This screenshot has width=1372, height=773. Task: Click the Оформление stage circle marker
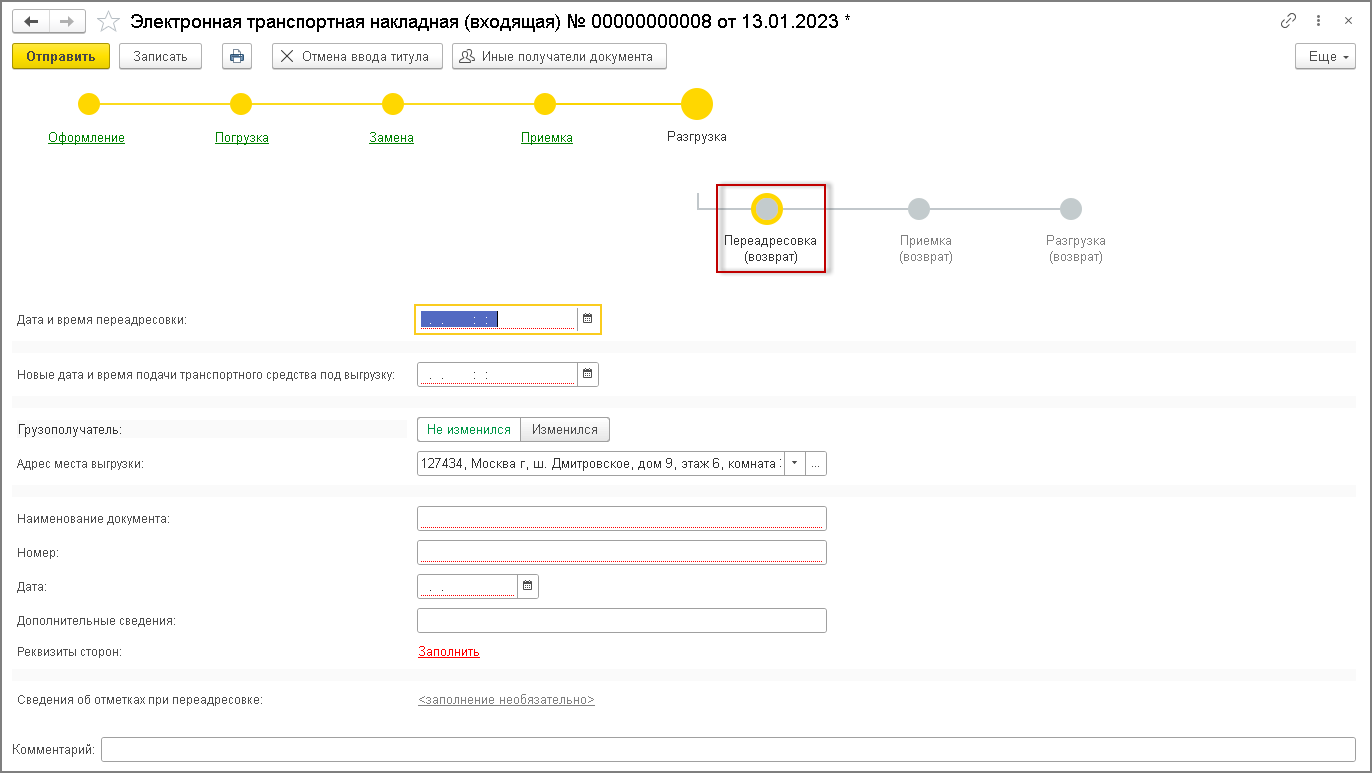point(89,104)
